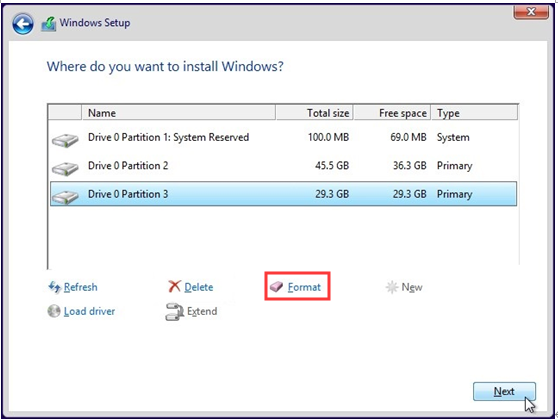Viewport: 558px width, 420px height.
Task: Click the 45.5 GB total size cell
Action: pos(332,166)
